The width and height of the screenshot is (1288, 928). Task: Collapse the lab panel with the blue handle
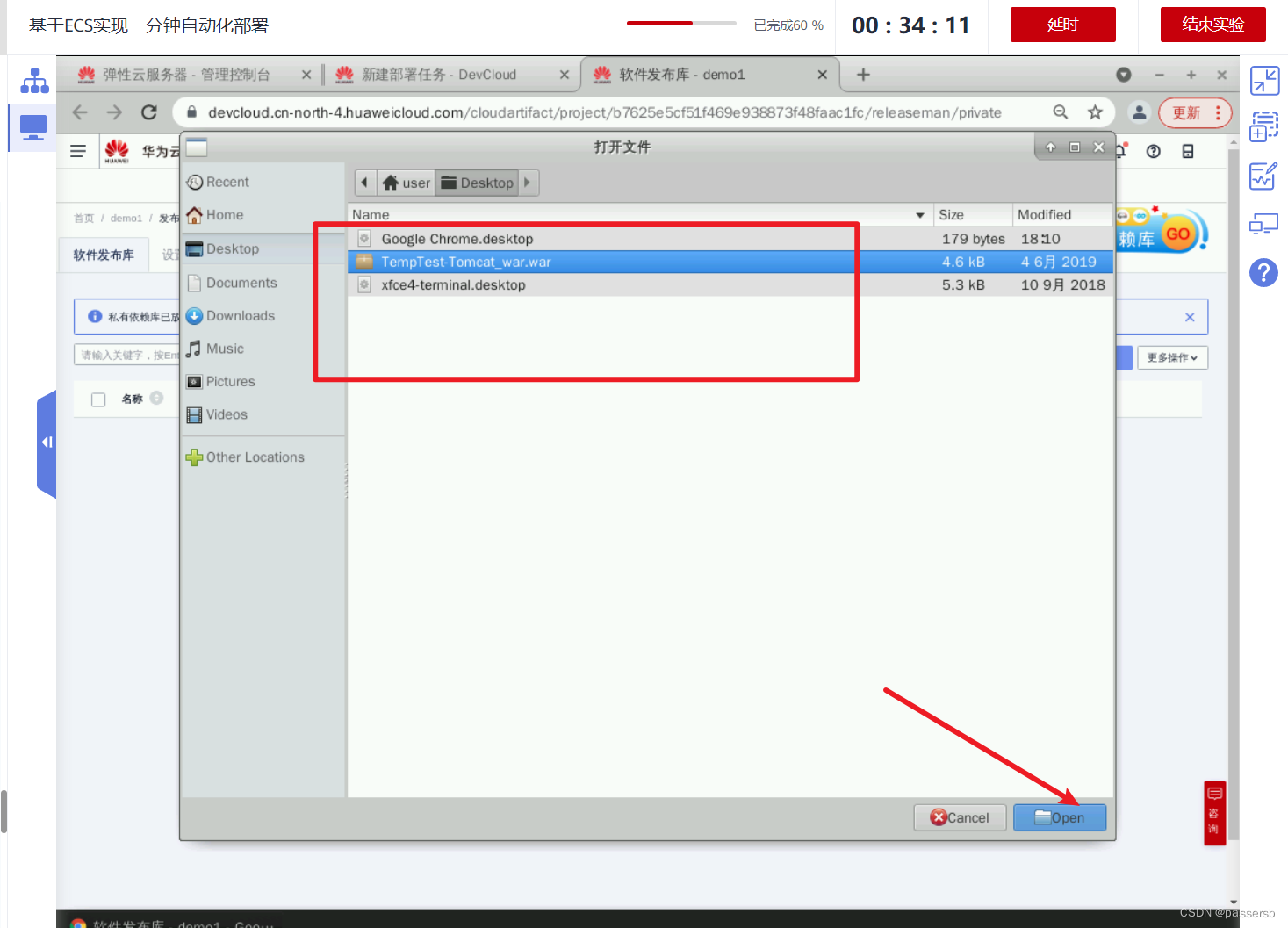(x=47, y=442)
